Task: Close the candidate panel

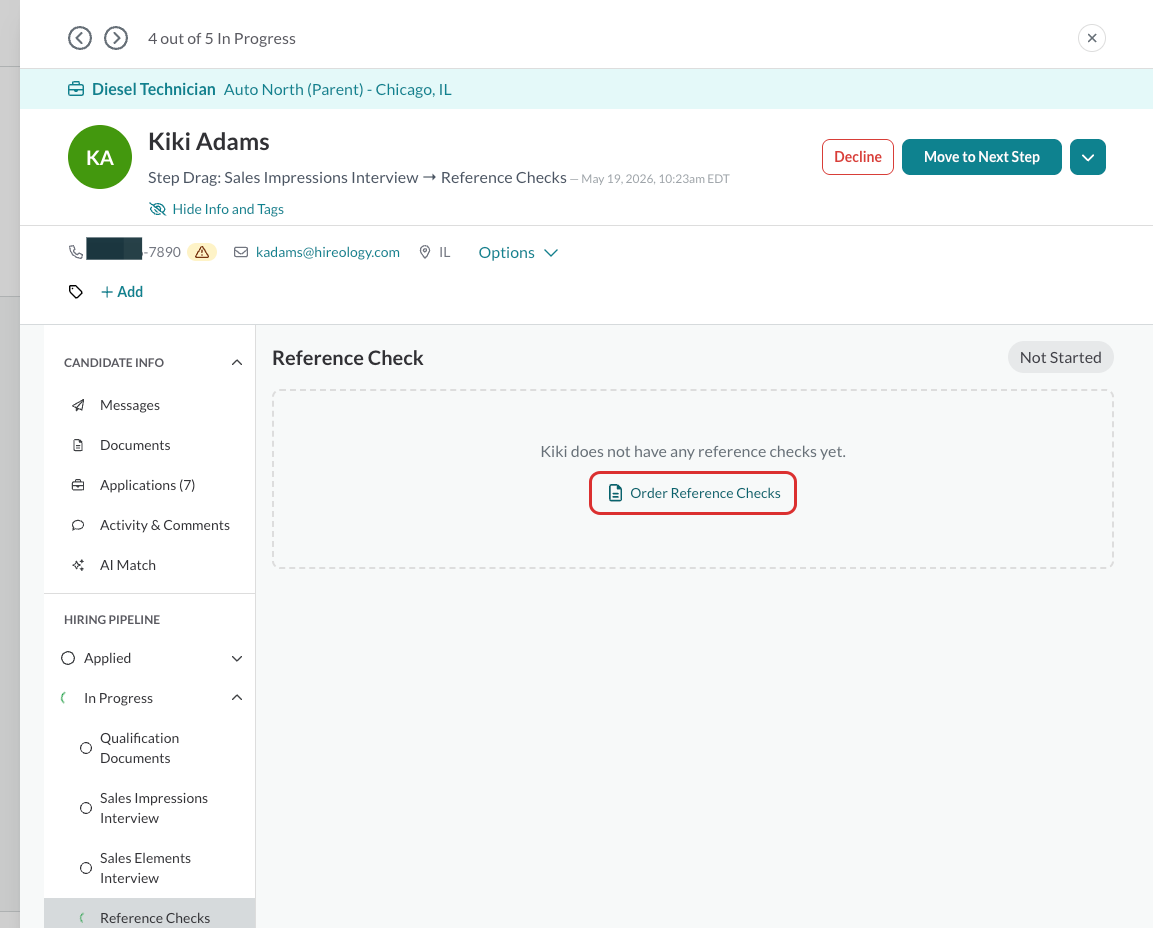Action: pos(1092,38)
